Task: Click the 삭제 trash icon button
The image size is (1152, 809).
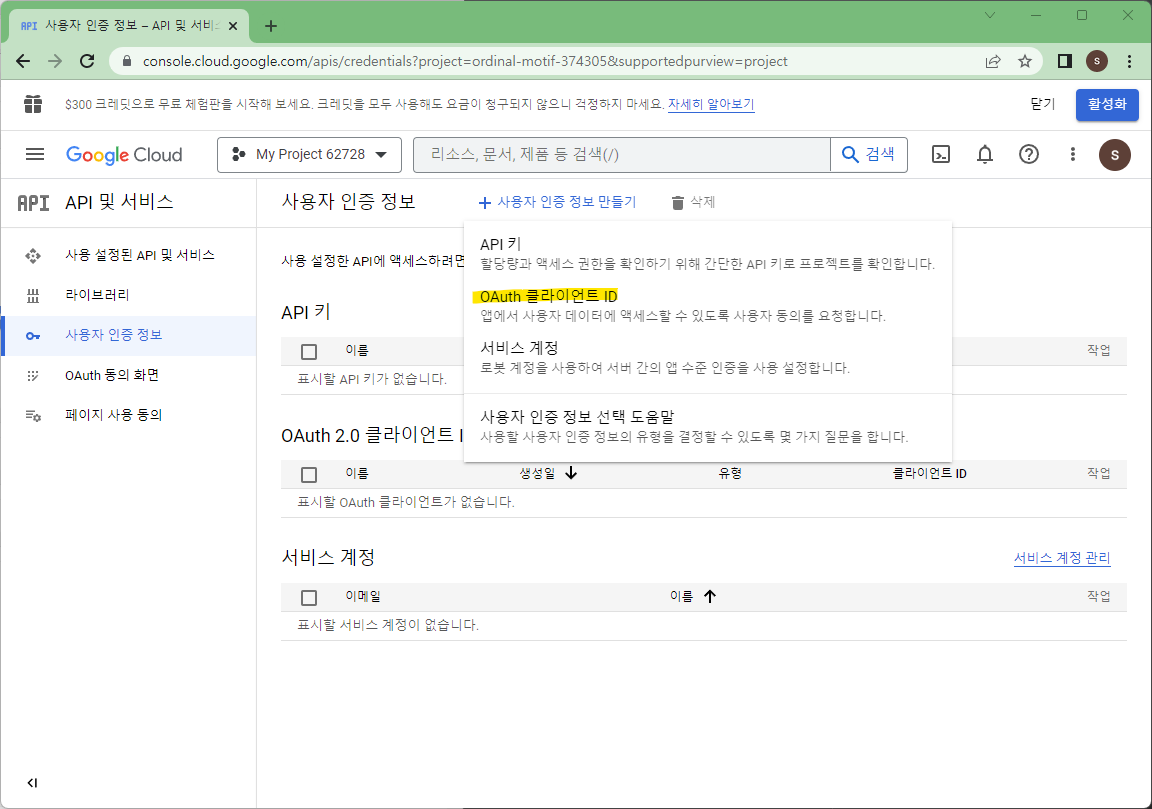Action: [693, 202]
